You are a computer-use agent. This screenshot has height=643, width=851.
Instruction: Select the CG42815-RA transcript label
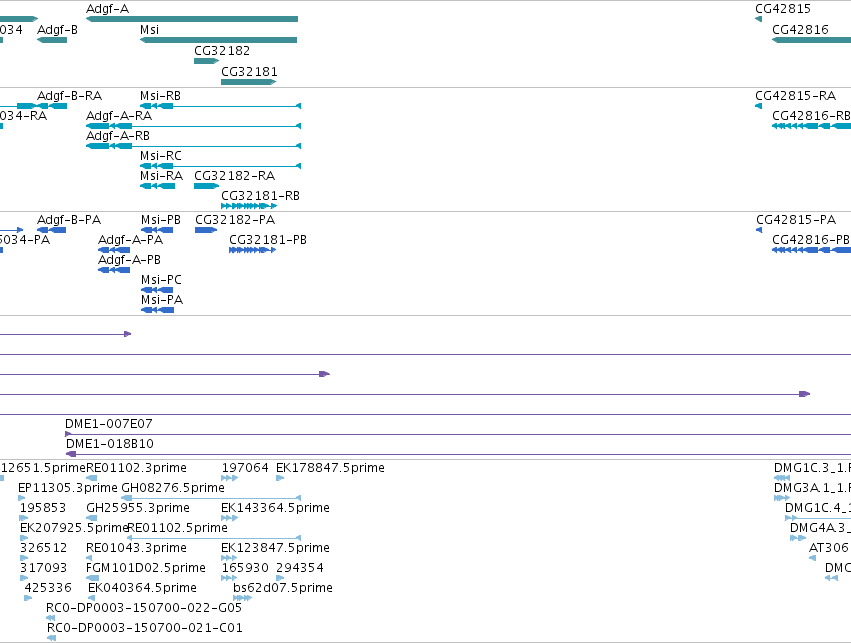coord(796,96)
